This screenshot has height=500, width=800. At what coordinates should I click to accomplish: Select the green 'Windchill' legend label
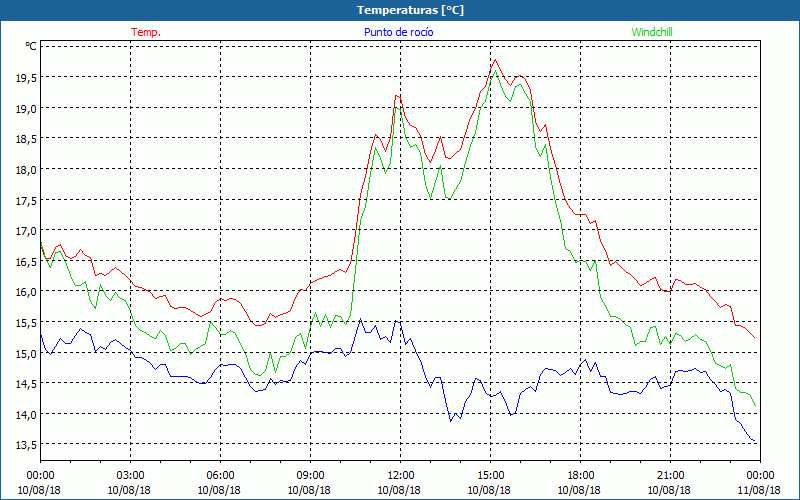(x=652, y=32)
